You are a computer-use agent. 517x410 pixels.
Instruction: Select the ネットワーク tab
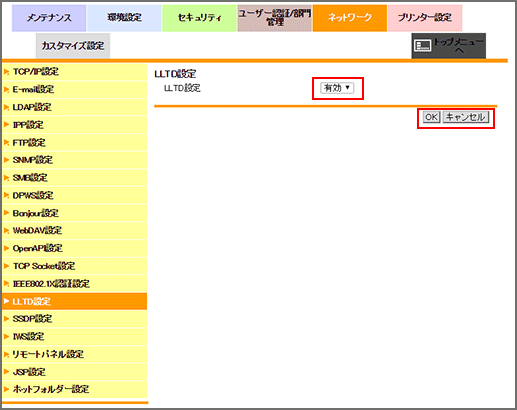pos(350,18)
